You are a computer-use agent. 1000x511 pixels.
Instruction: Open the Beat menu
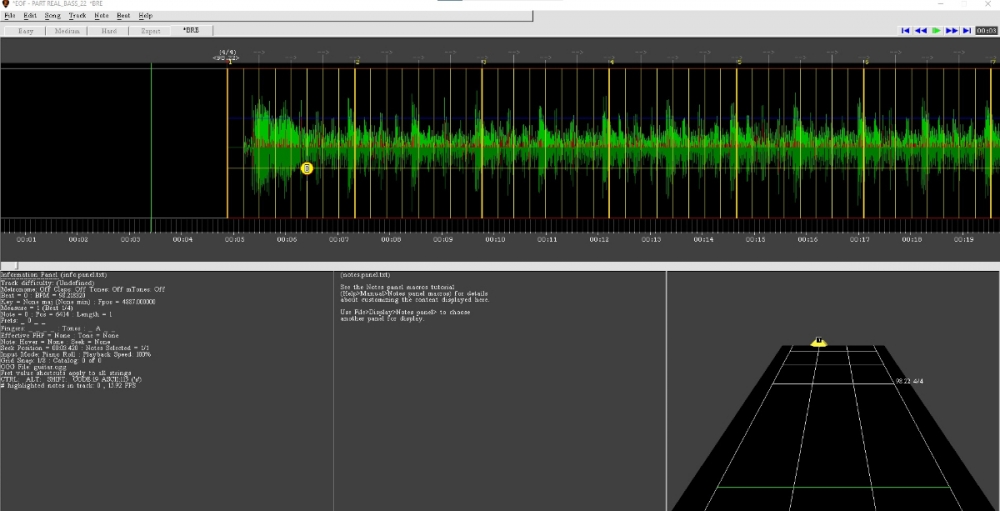tap(123, 16)
